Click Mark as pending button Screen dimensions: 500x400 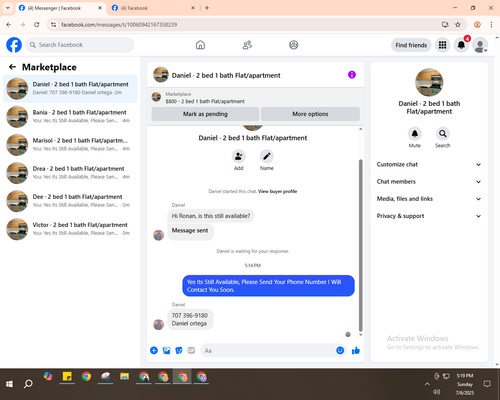205,114
